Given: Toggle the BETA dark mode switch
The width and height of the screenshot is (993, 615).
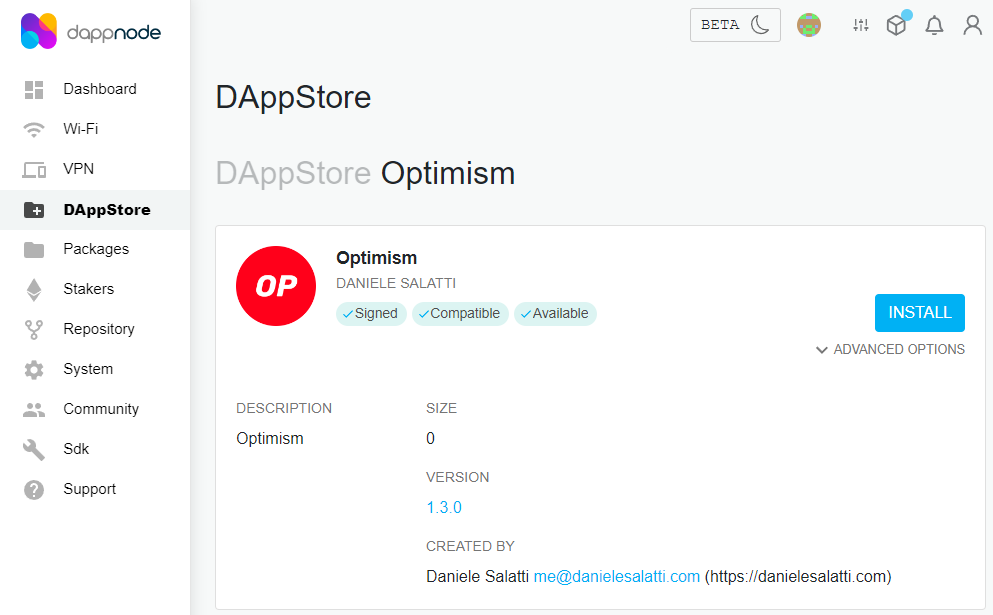Looking at the screenshot, I should pyautogui.click(x=735, y=25).
